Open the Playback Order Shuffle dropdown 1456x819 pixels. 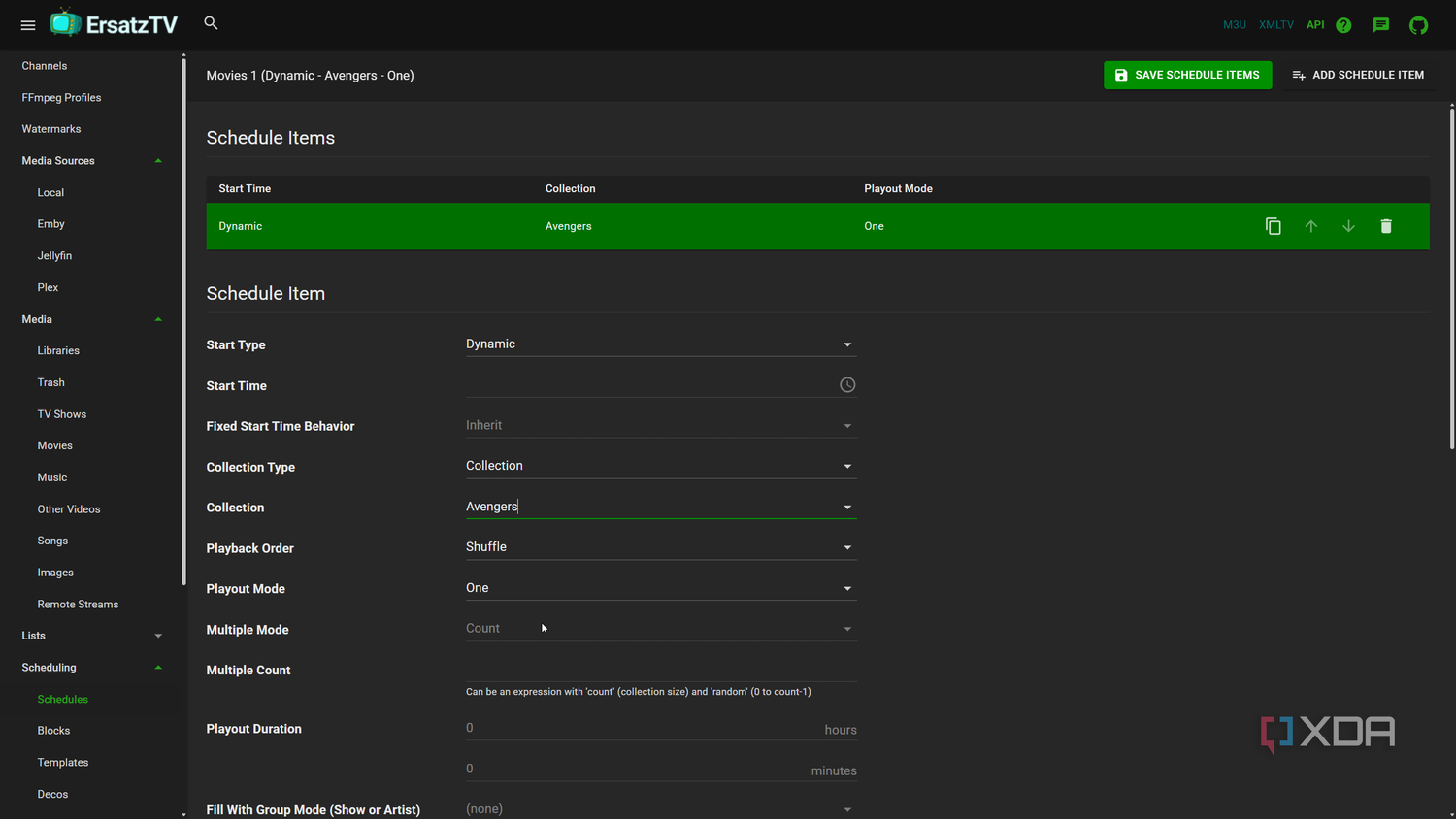tap(661, 547)
